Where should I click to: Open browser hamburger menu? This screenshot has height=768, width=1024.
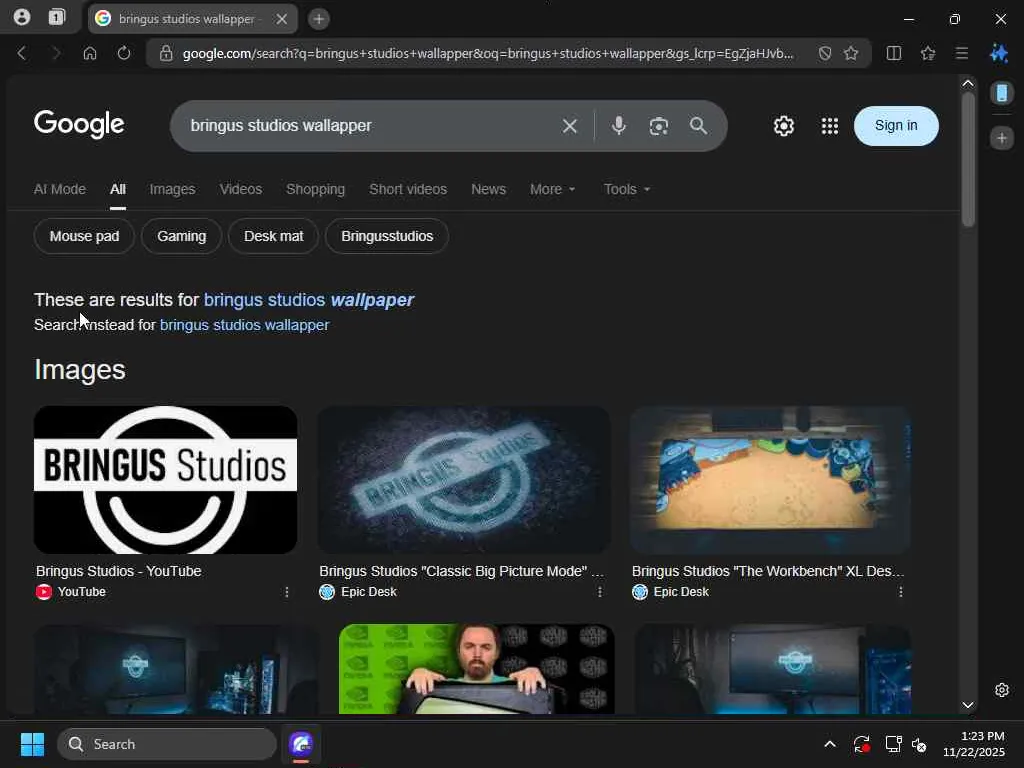click(962, 53)
